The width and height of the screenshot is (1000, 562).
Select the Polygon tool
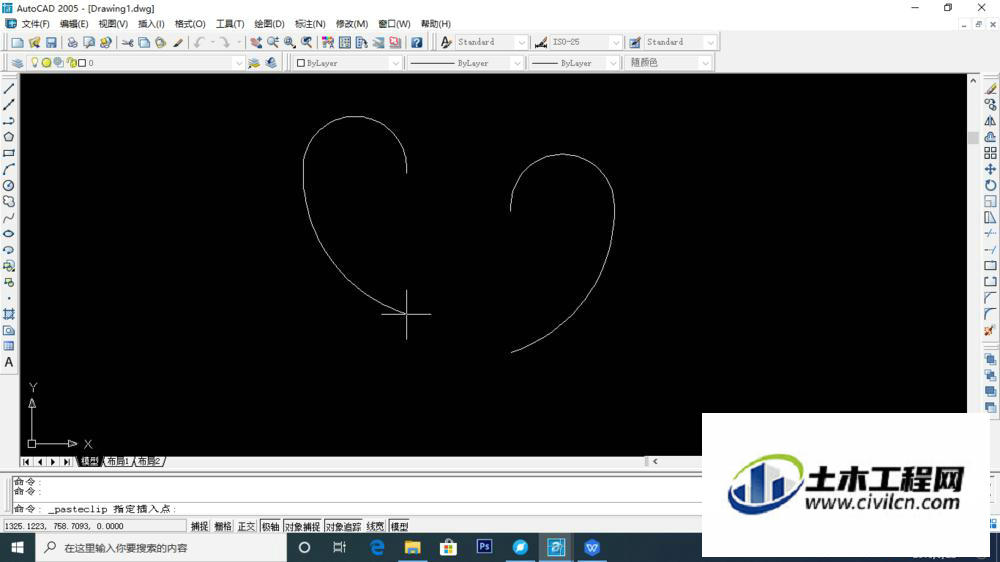pos(9,137)
